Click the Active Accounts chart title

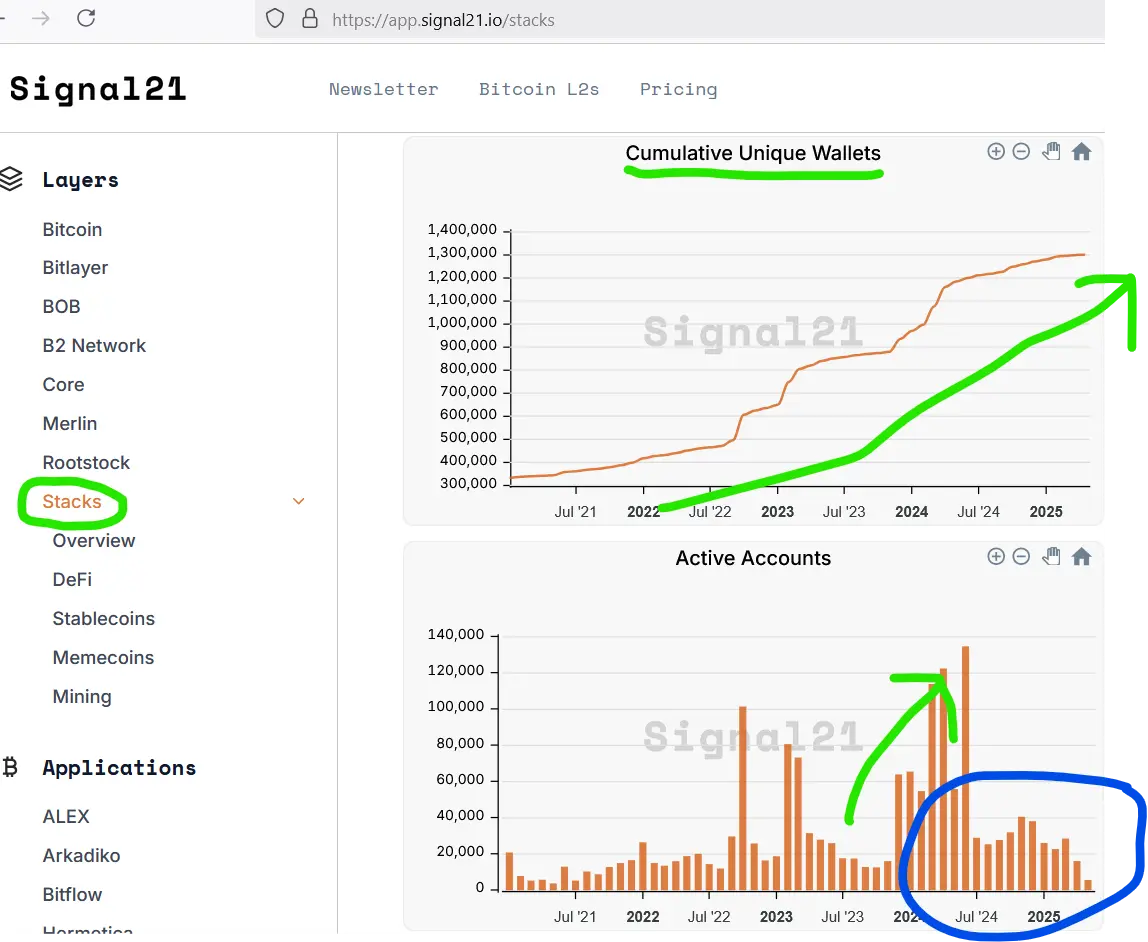tap(753, 558)
